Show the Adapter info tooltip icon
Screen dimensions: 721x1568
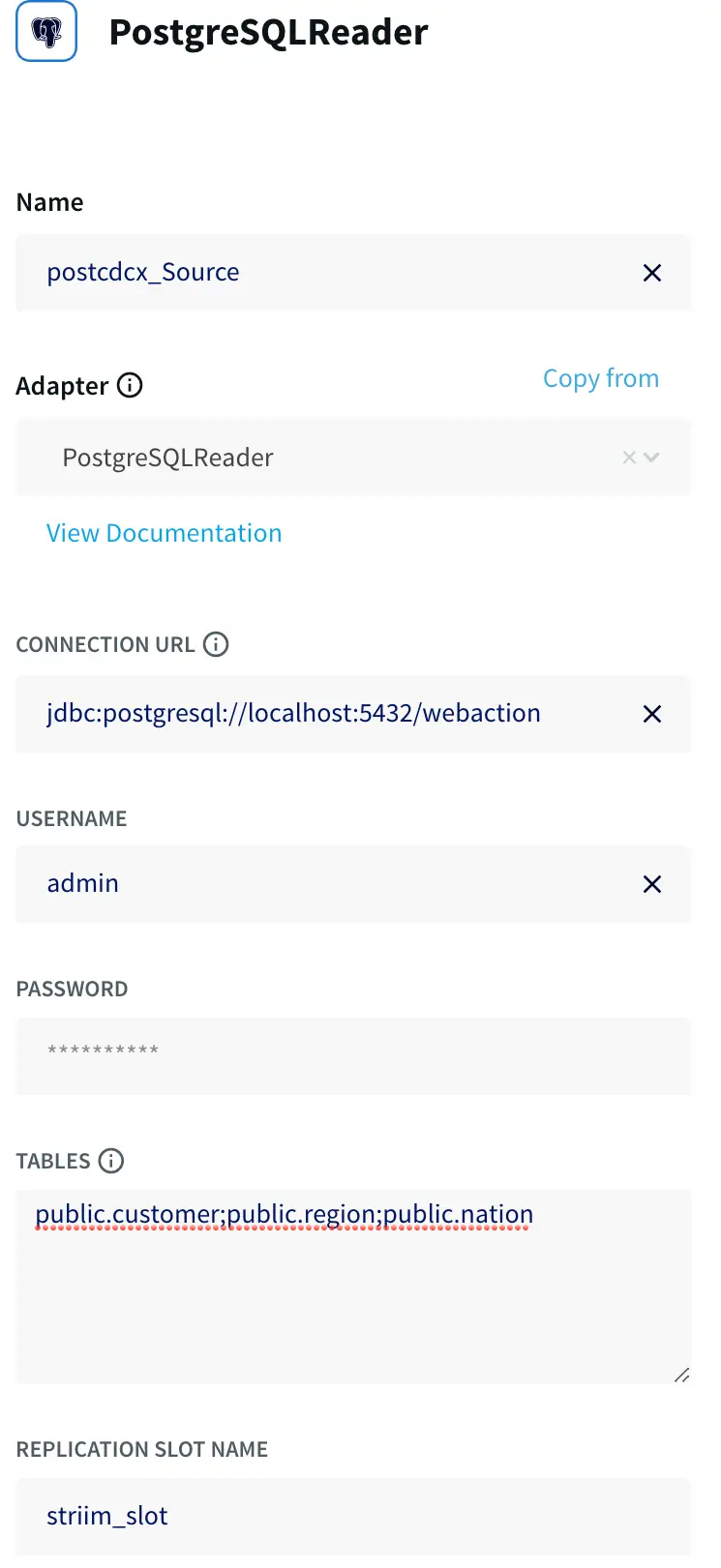(x=130, y=386)
